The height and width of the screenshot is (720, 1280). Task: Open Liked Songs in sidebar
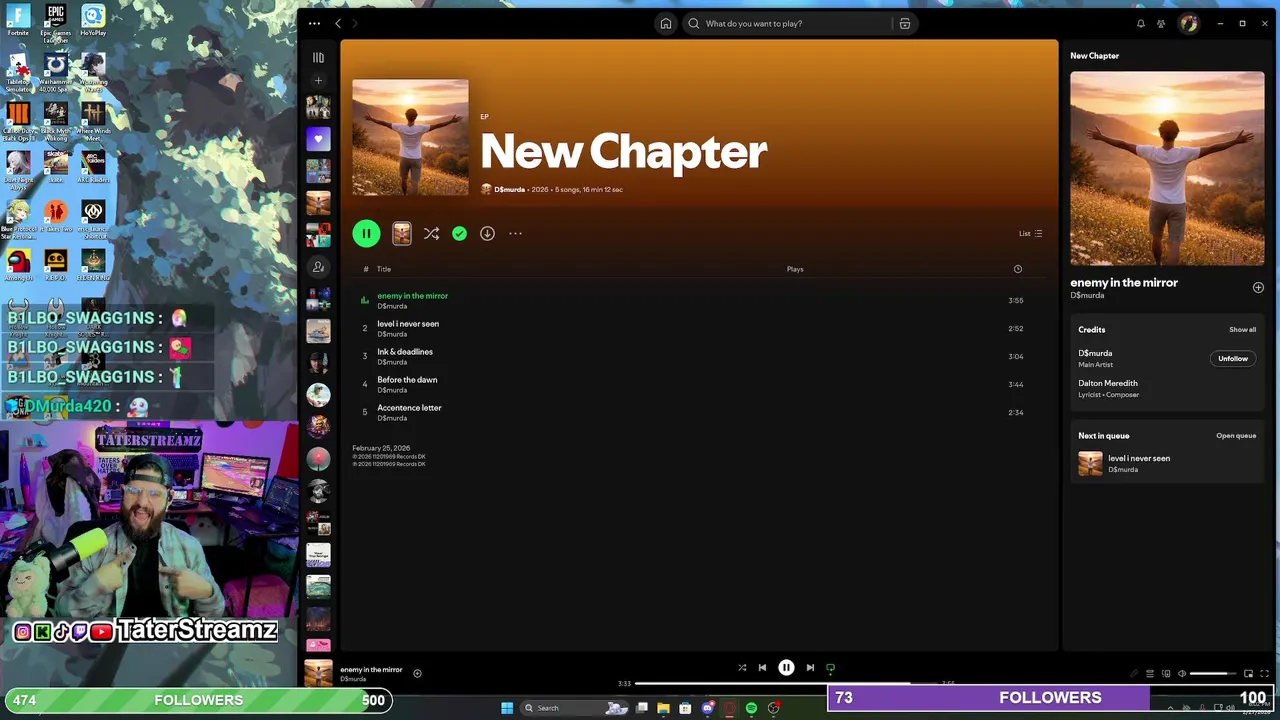(x=318, y=139)
